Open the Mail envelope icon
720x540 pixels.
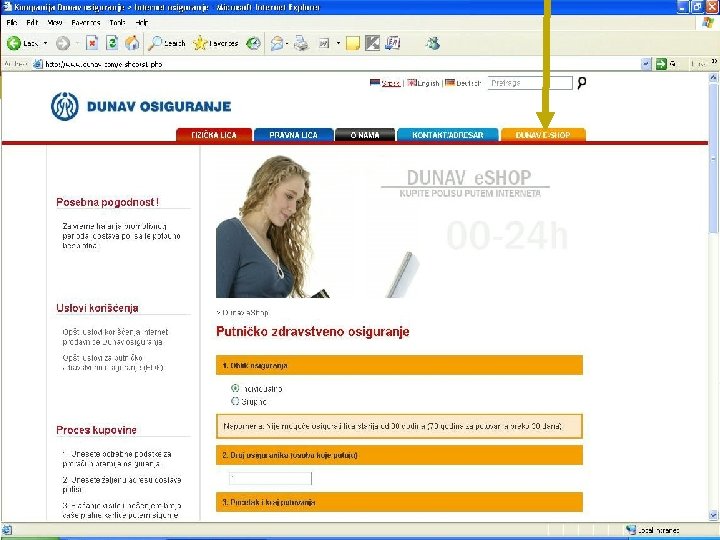(x=277, y=43)
